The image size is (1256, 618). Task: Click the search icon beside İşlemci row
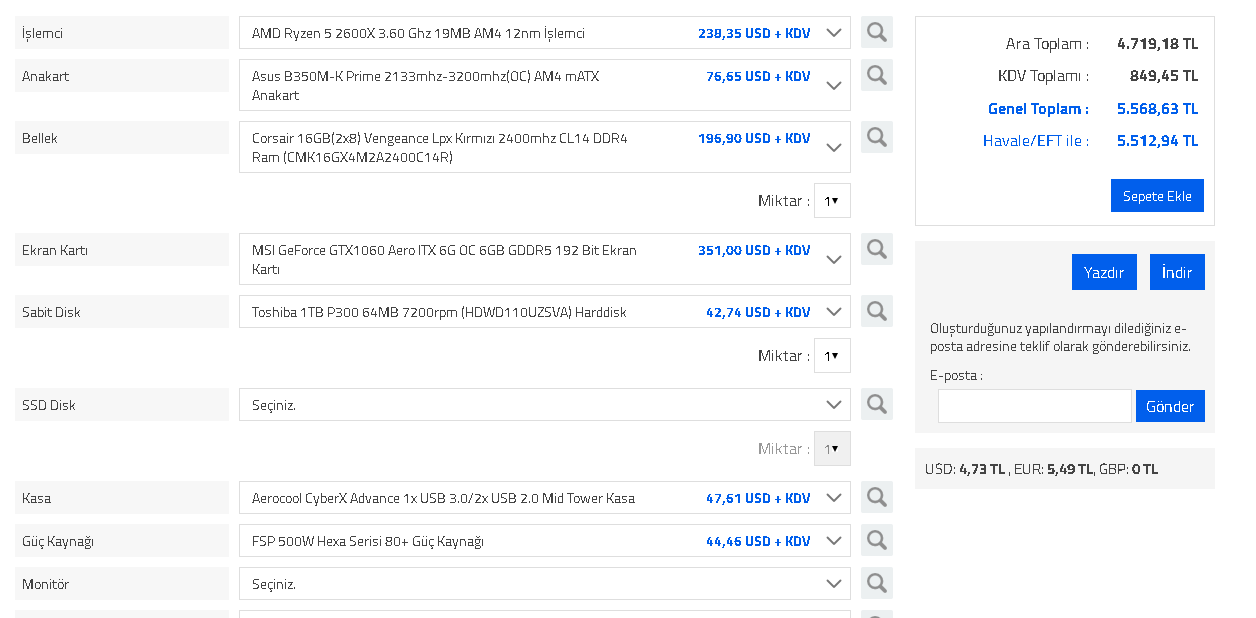click(x=876, y=32)
